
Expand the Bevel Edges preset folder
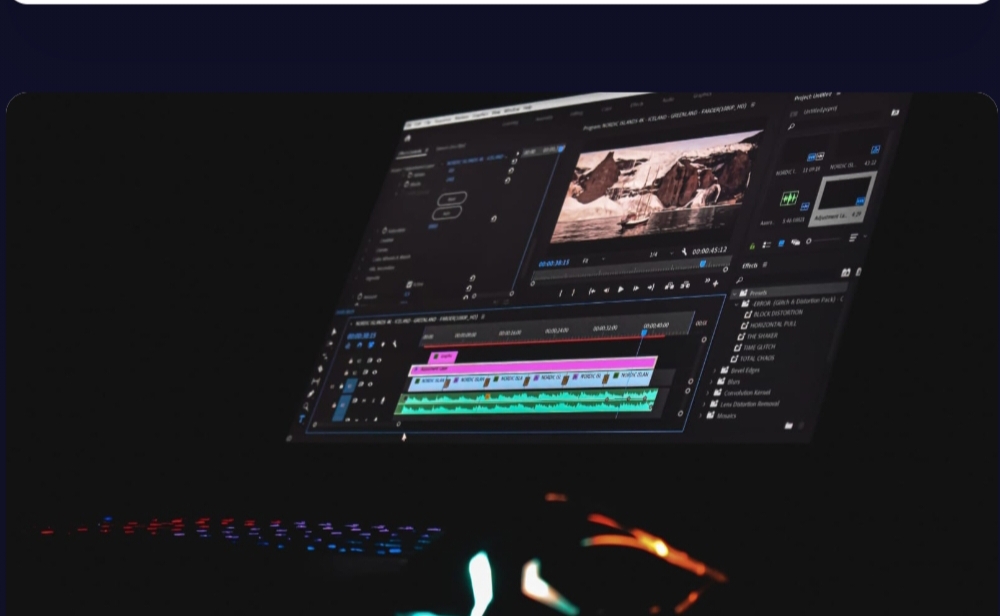tap(714, 370)
